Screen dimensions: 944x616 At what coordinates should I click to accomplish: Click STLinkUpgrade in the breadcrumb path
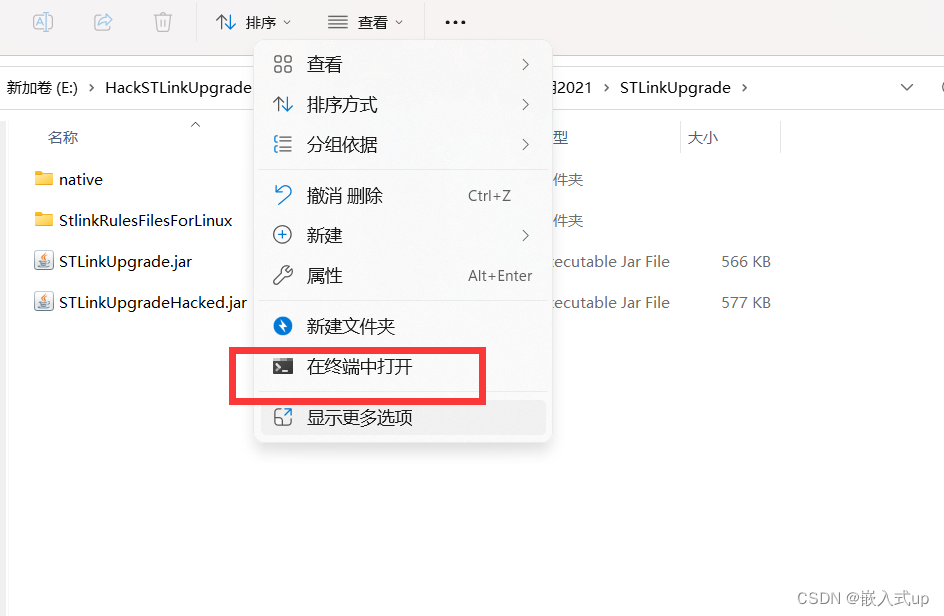tap(675, 88)
